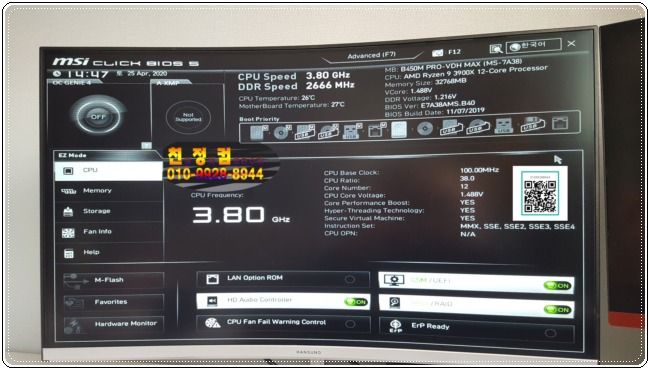Open the M-Flash utility
This screenshot has width=650, height=370.
pos(114,281)
